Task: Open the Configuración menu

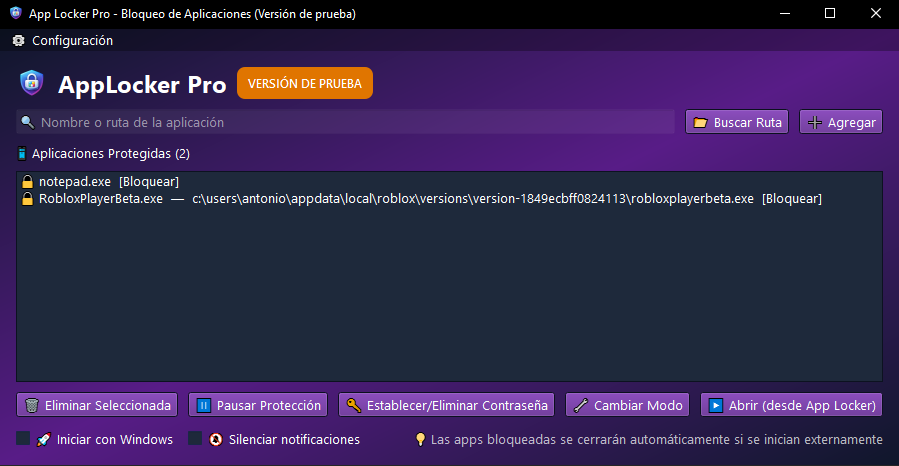Action: point(63,41)
